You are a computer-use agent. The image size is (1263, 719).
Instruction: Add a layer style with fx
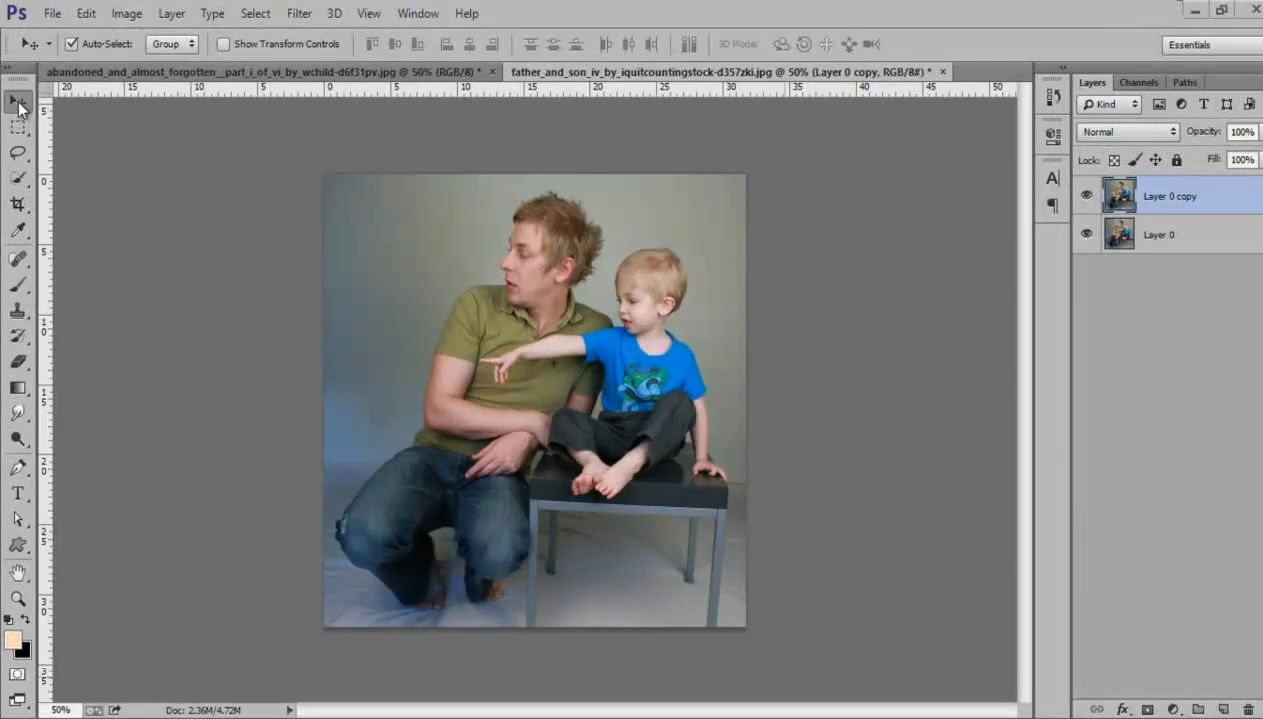click(x=1122, y=709)
